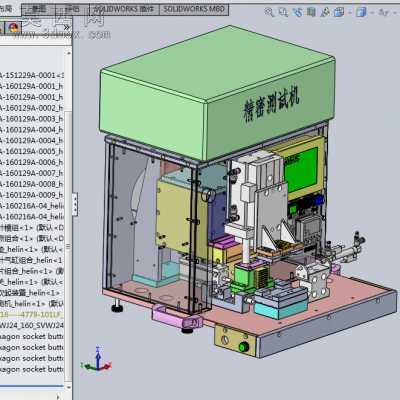Viewport: 400px width, 400px height.
Task: Open the Display Style icon
Action: coord(339,12)
